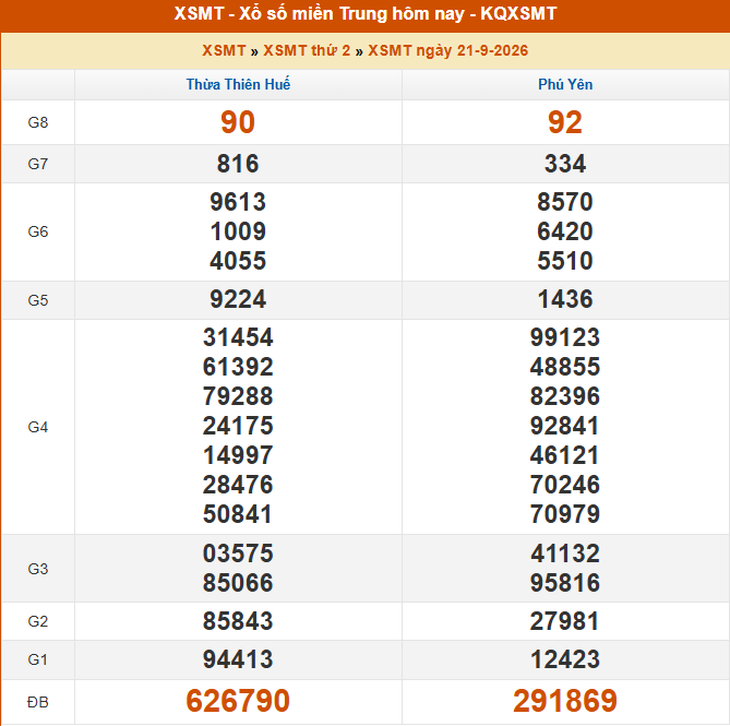
Task: Click the G6 number 6420
Action: [x=565, y=231]
